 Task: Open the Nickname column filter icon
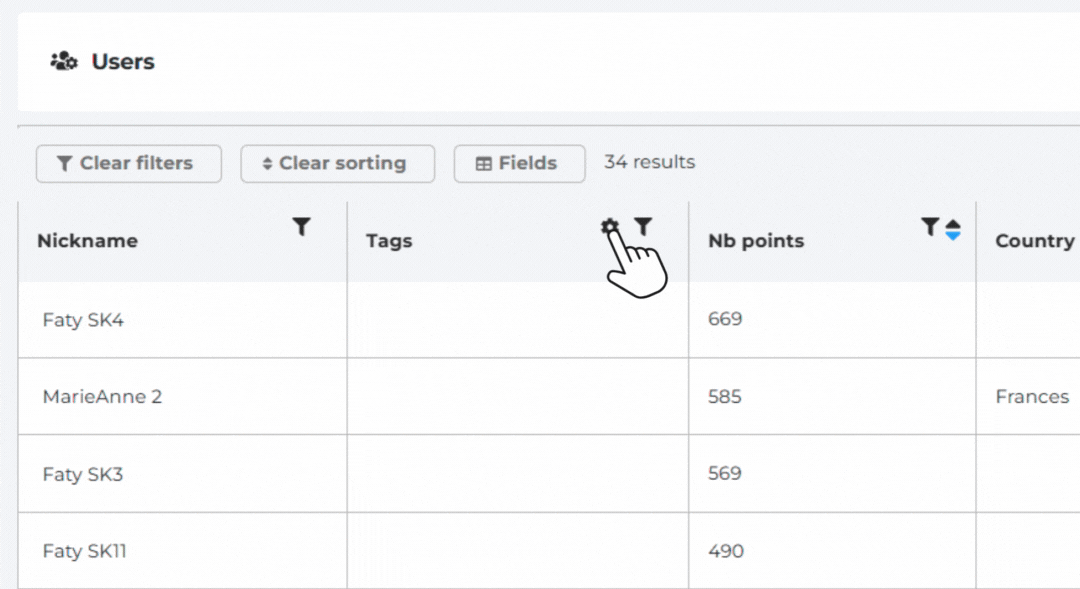(x=302, y=226)
